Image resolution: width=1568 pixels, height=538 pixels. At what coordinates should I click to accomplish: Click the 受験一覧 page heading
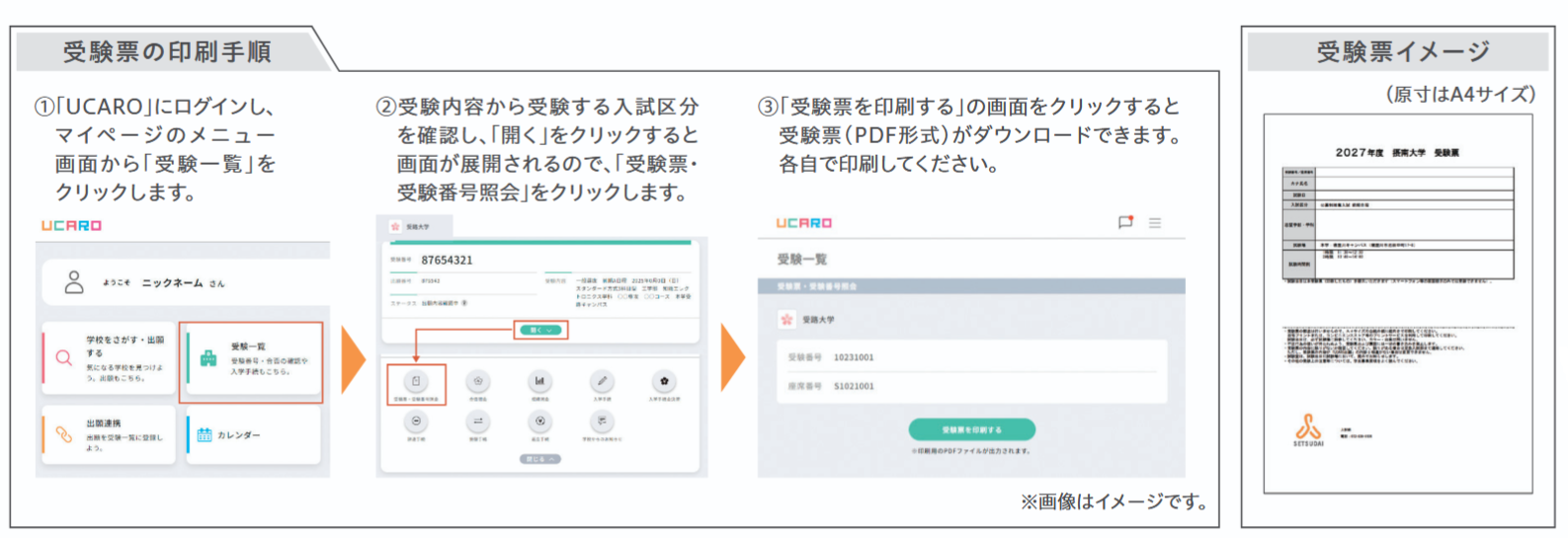pyautogui.click(x=802, y=259)
